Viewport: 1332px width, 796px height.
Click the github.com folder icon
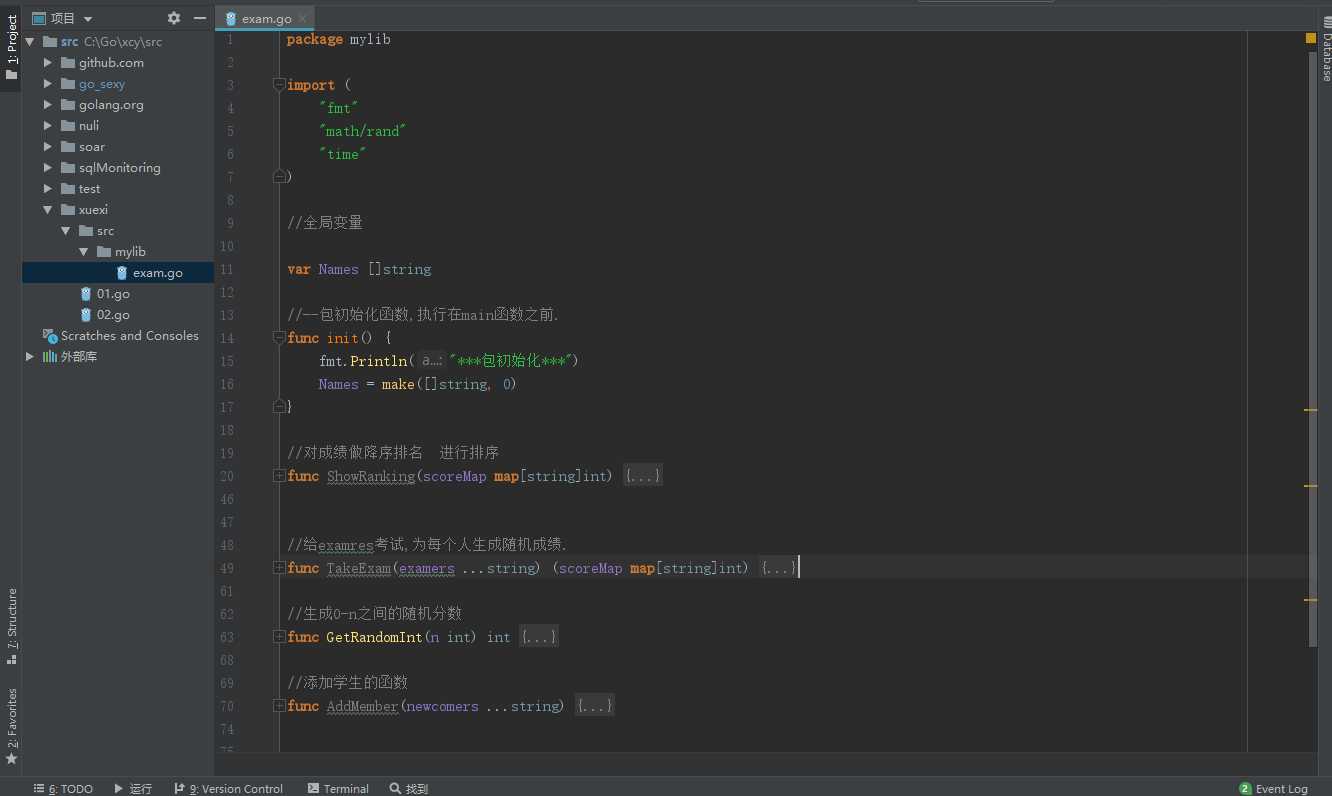tap(68, 63)
